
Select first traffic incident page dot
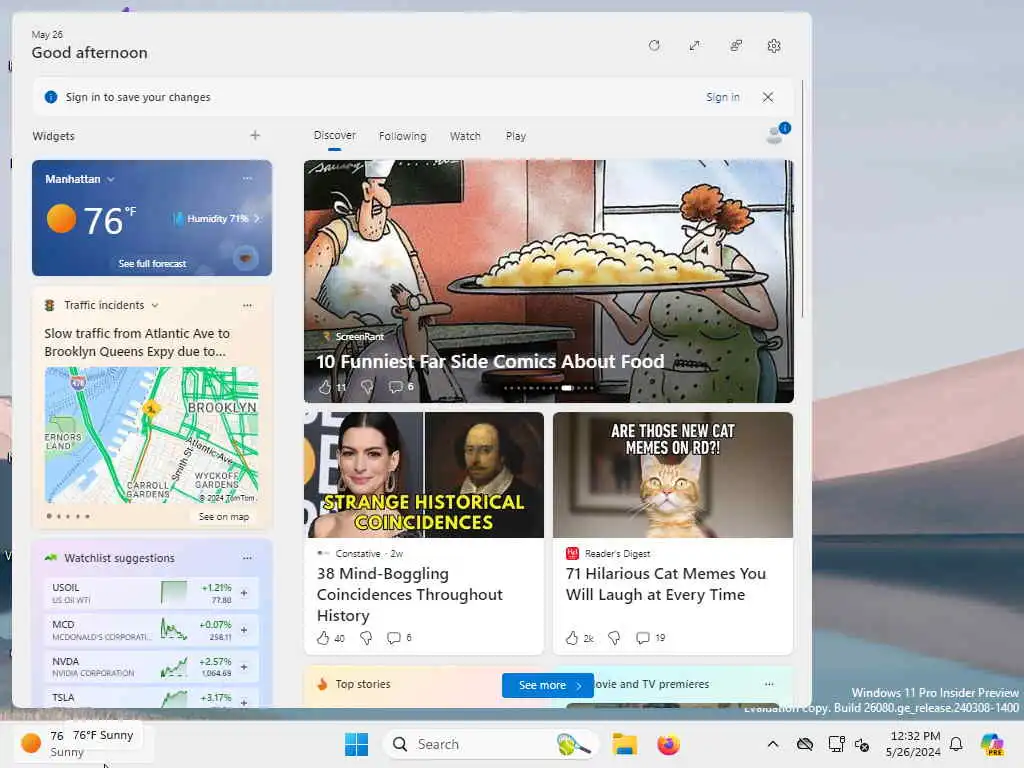click(49, 516)
